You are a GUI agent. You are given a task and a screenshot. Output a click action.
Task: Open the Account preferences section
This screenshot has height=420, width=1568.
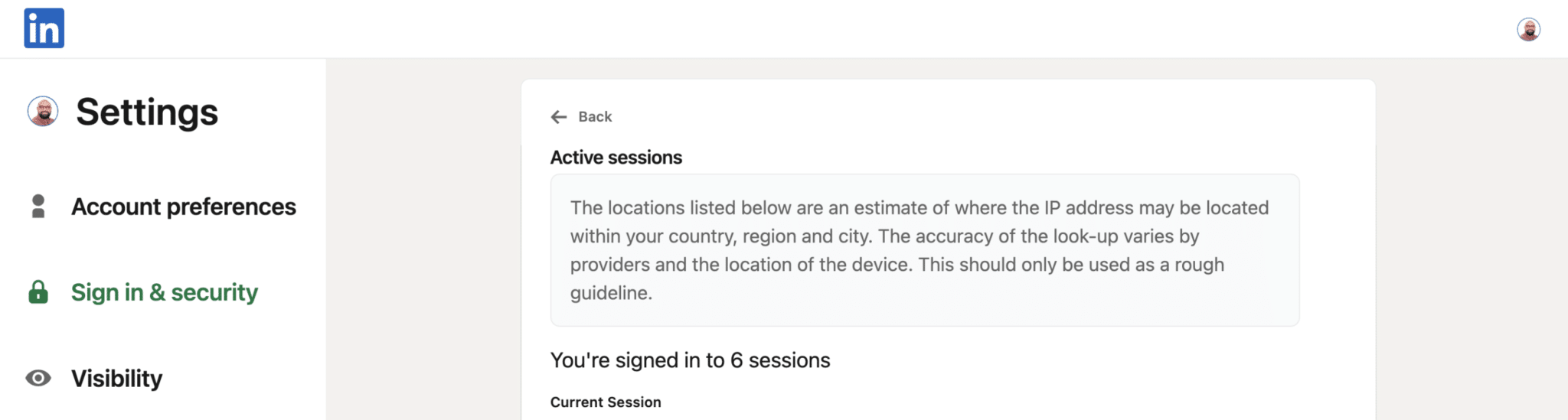[x=184, y=207]
